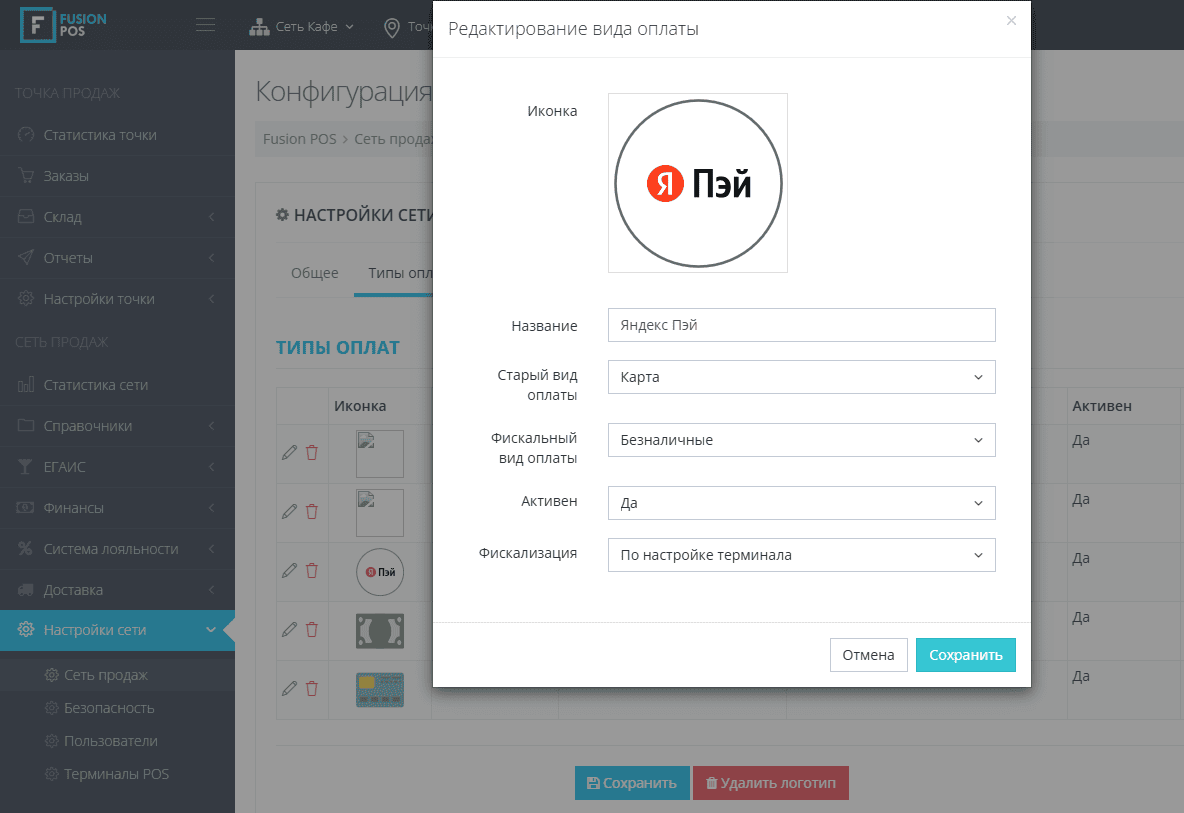Viewport: 1184px width, 813px height.
Task: Delete the second payment type row
Action: click(312, 511)
